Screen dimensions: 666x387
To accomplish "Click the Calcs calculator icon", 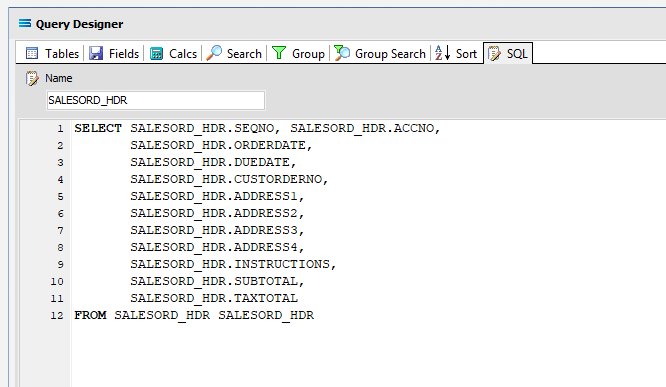I will coord(156,54).
